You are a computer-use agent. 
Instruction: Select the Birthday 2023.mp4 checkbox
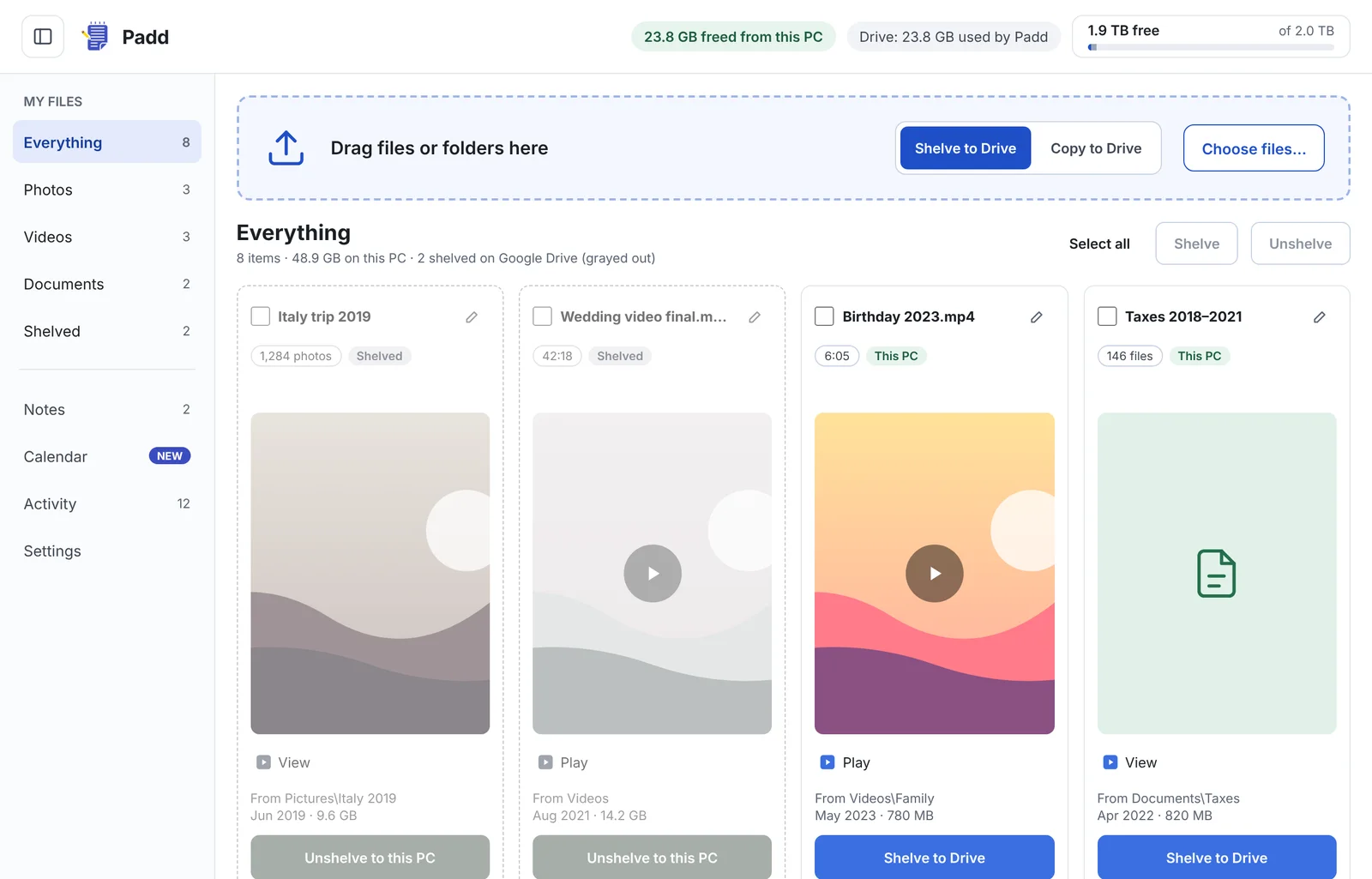[825, 316]
